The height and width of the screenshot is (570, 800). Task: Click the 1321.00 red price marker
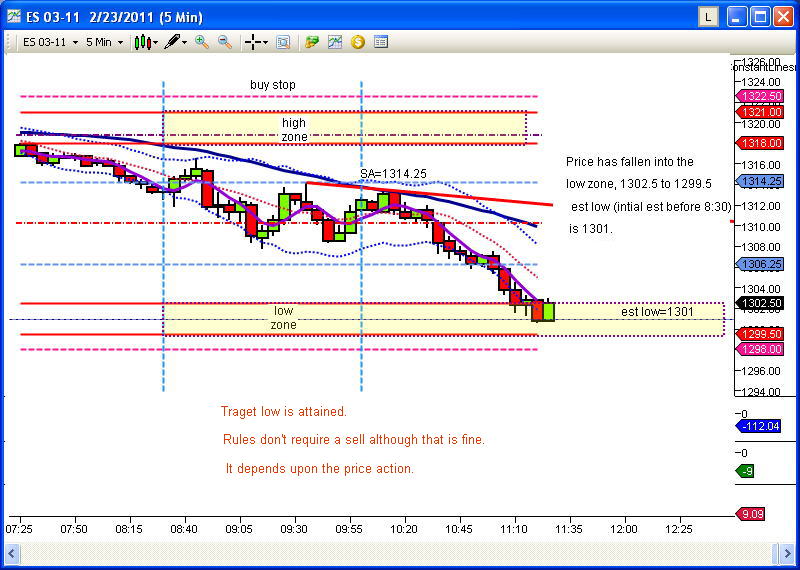pyautogui.click(x=759, y=112)
